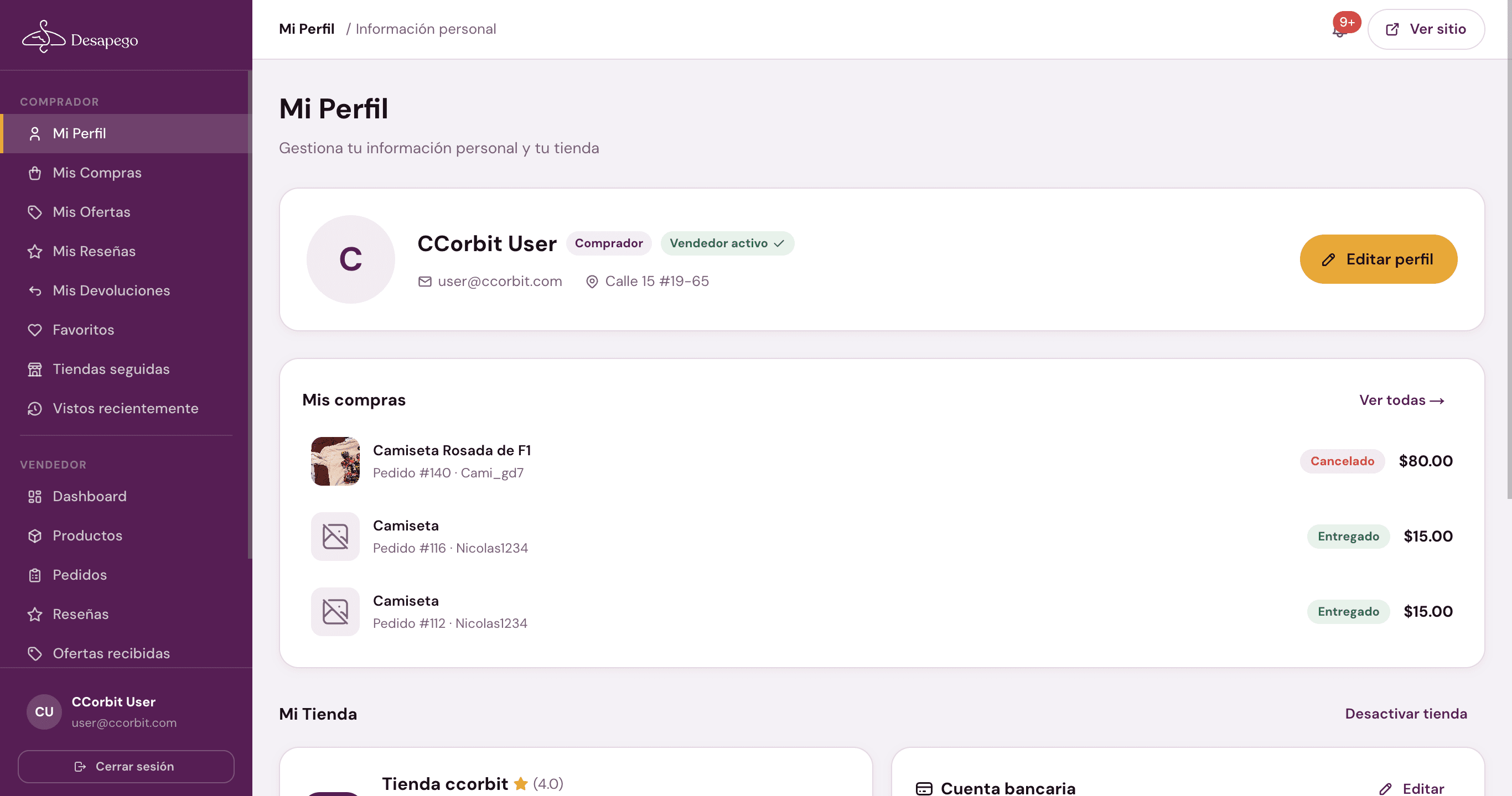
Task: Click the Ver sitio button
Action: tap(1426, 29)
